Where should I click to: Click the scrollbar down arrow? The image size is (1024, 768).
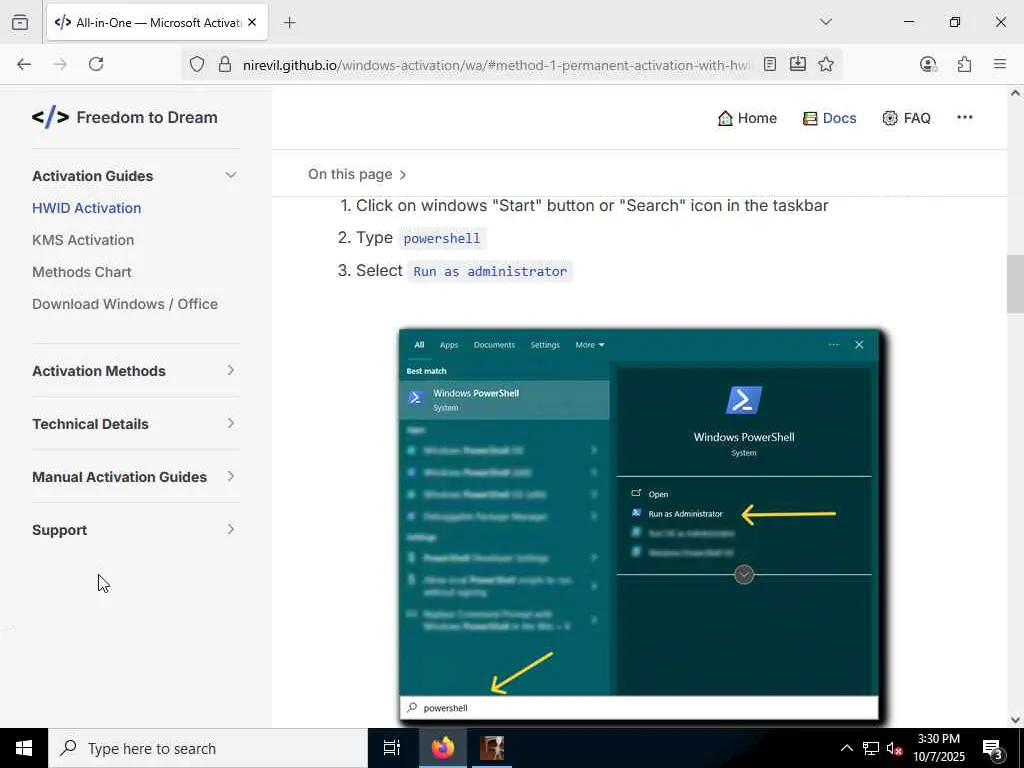click(x=1015, y=720)
